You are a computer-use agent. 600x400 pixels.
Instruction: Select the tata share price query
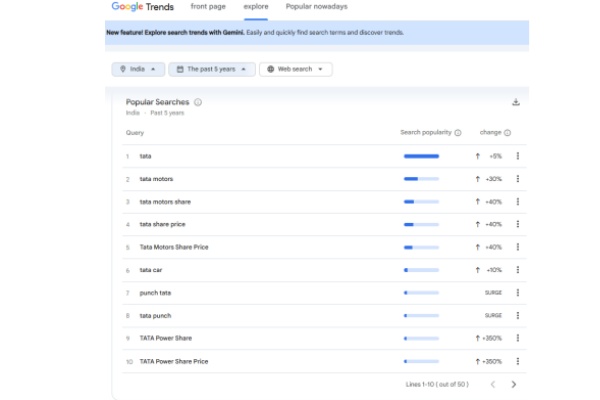pyautogui.click(x=162, y=224)
